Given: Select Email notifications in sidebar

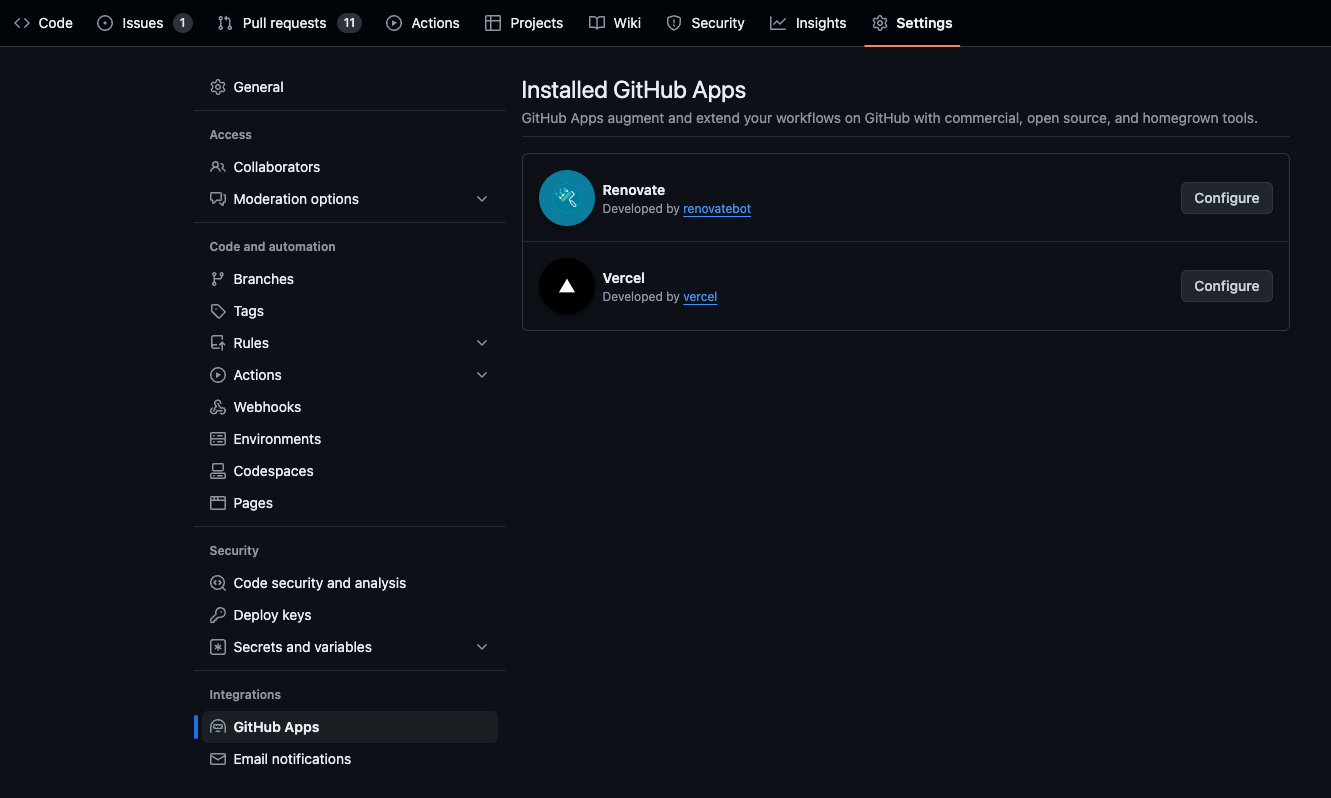Looking at the screenshot, I should [x=350, y=759].
